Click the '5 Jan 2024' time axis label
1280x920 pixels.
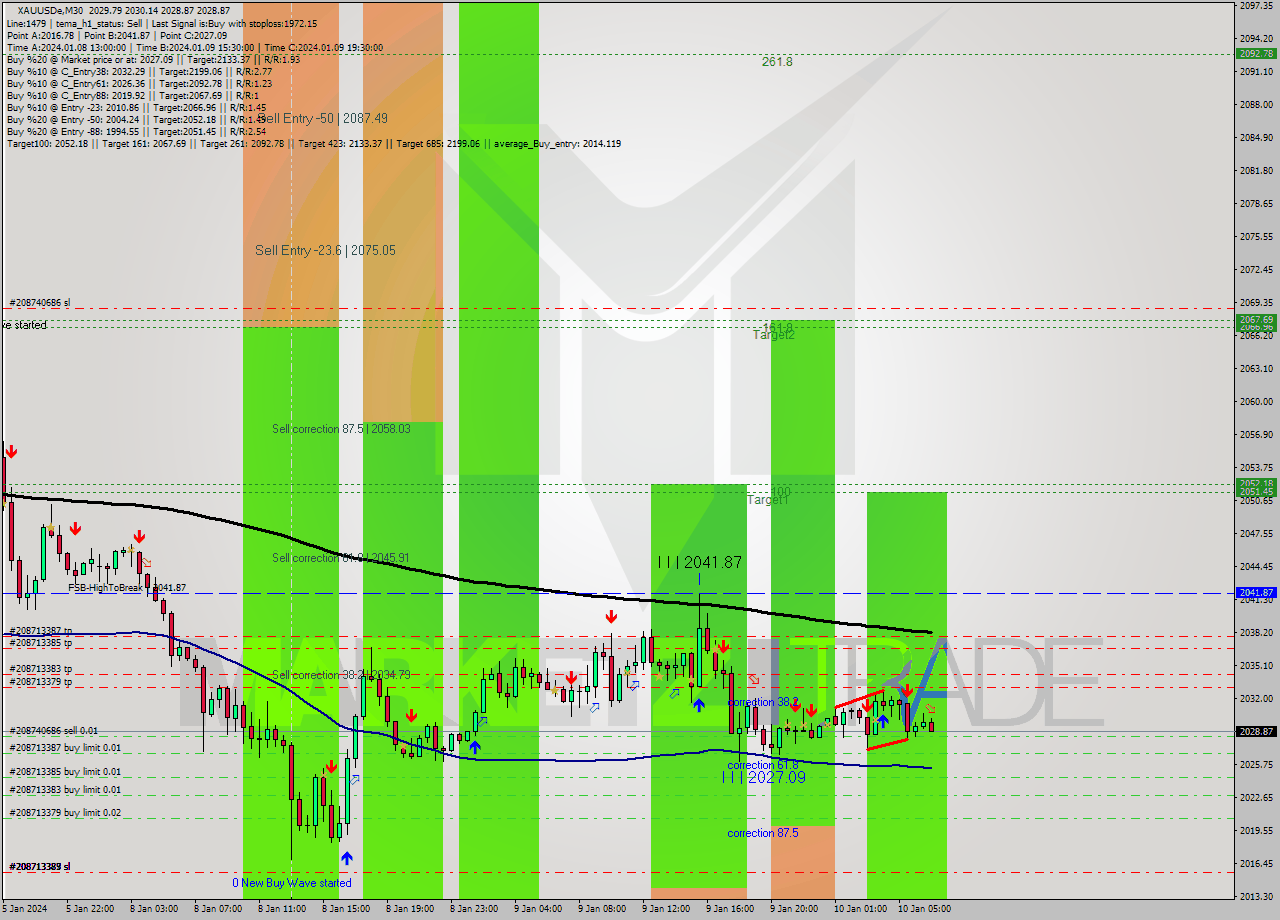click(x=24, y=909)
